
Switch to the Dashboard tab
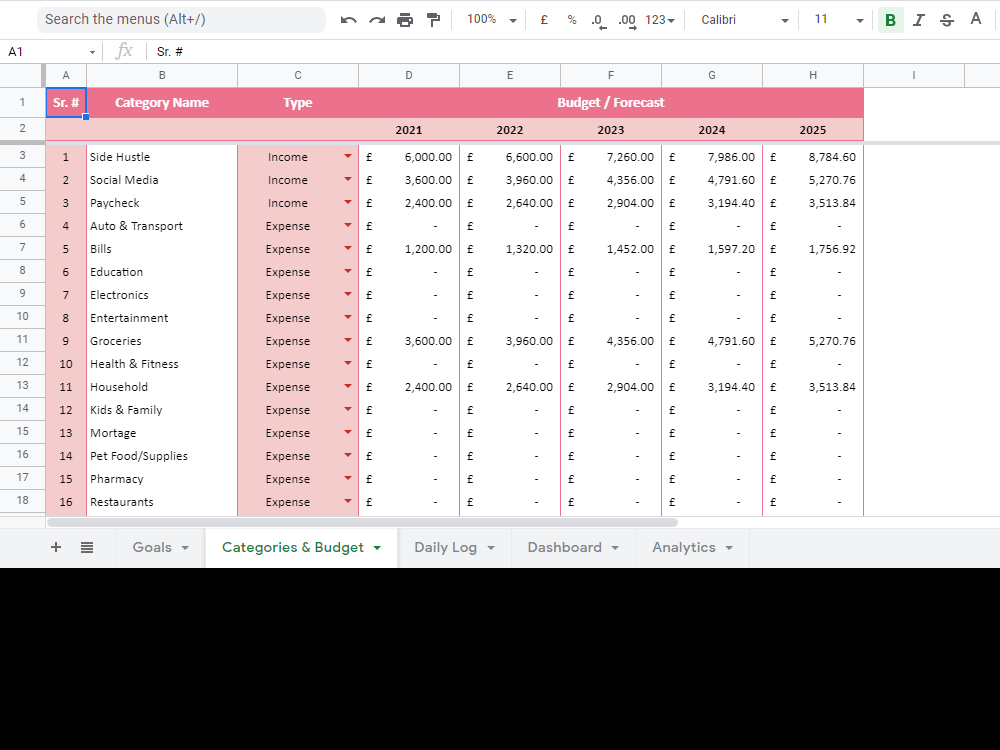pos(565,547)
